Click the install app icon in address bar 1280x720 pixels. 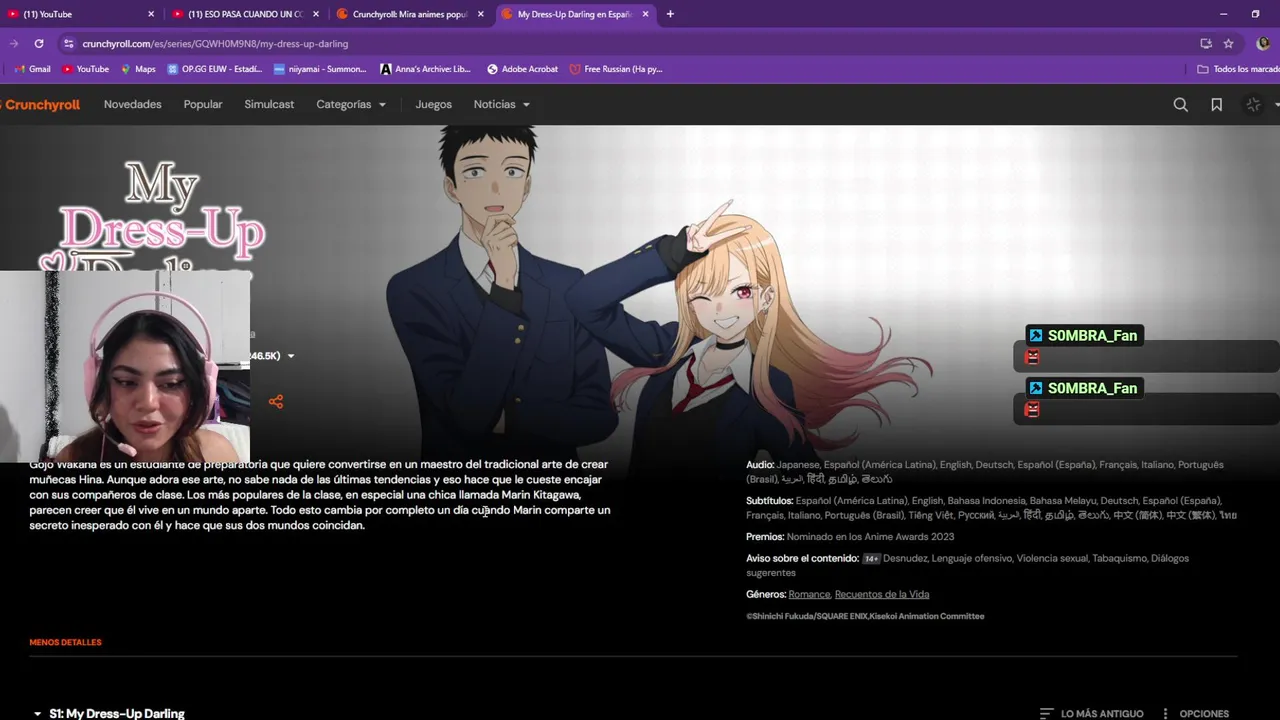click(x=1206, y=44)
